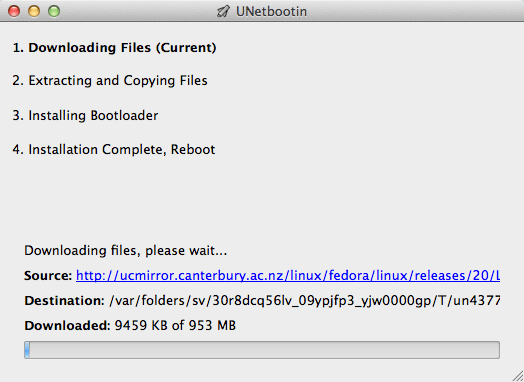
Task: Open the ucmirror.canterbury.ac.nz source link
Action: 288,276
